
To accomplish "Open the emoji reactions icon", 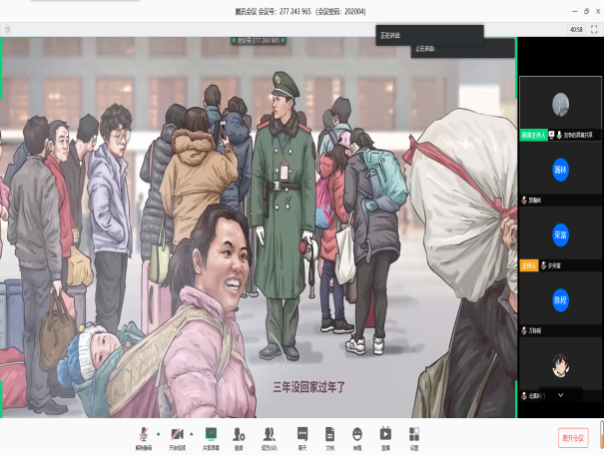I will click(x=357, y=433).
